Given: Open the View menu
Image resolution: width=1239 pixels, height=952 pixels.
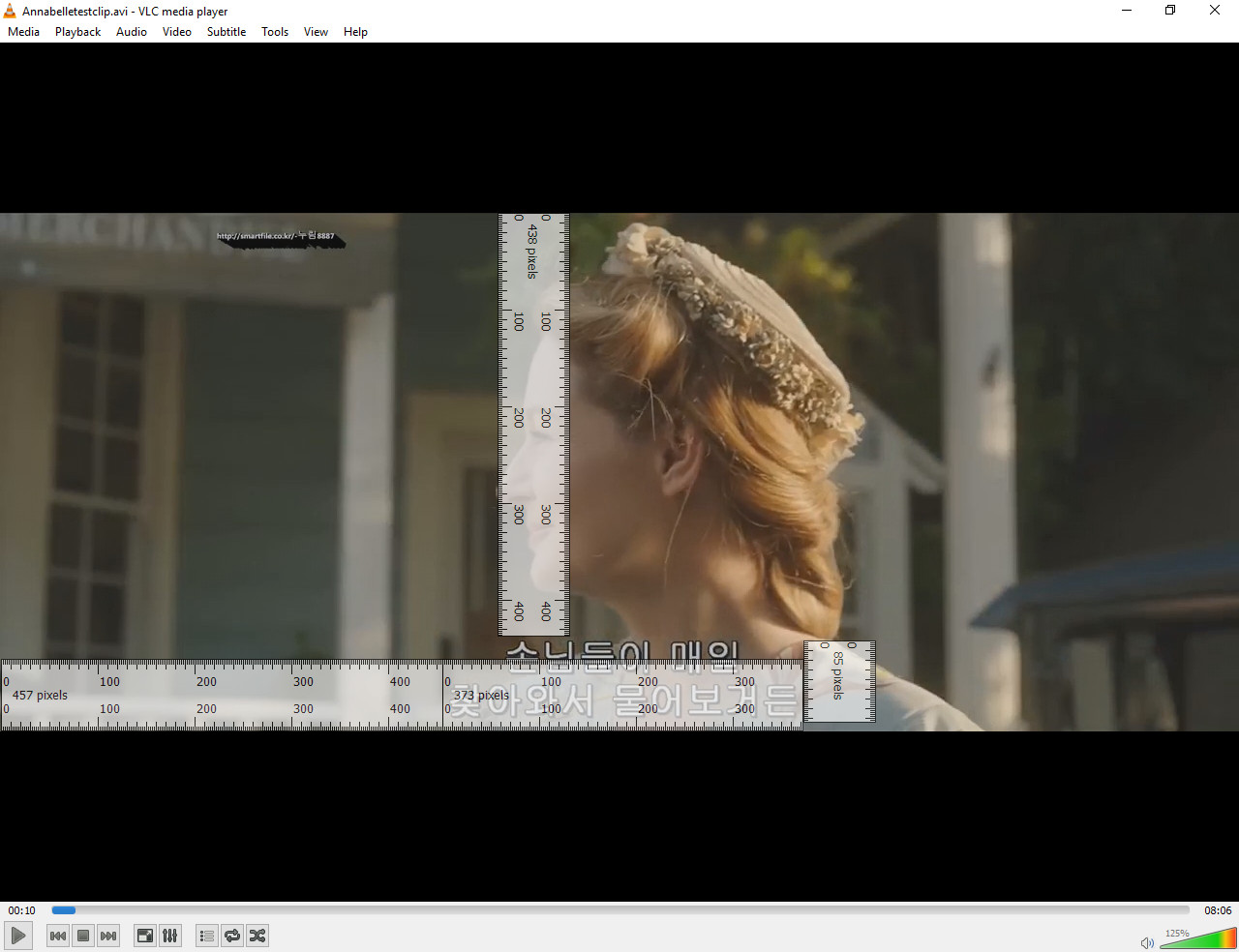Looking at the screenshot, I should coord(316,32).
